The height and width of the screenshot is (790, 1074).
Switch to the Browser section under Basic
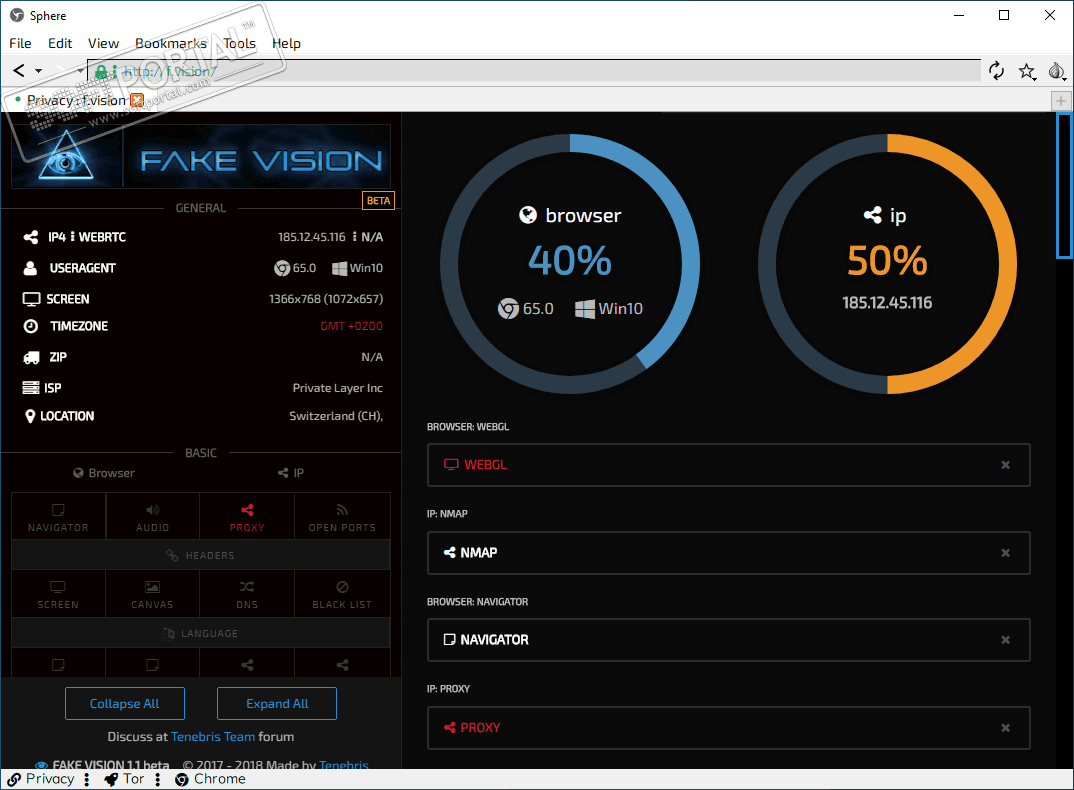(104, 473)
